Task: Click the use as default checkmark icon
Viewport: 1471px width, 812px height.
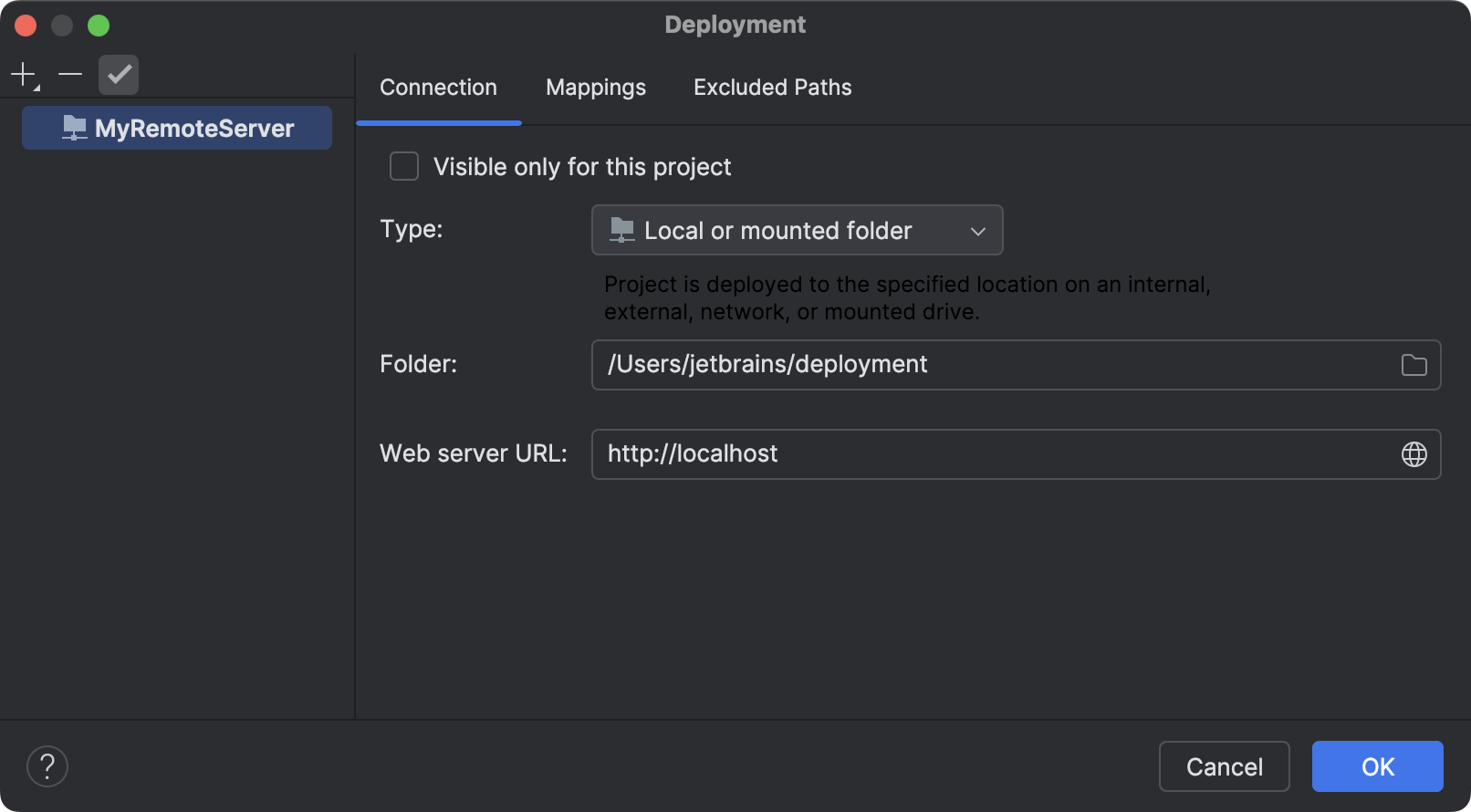Action: pyautogui.click(x=119, y=75)
